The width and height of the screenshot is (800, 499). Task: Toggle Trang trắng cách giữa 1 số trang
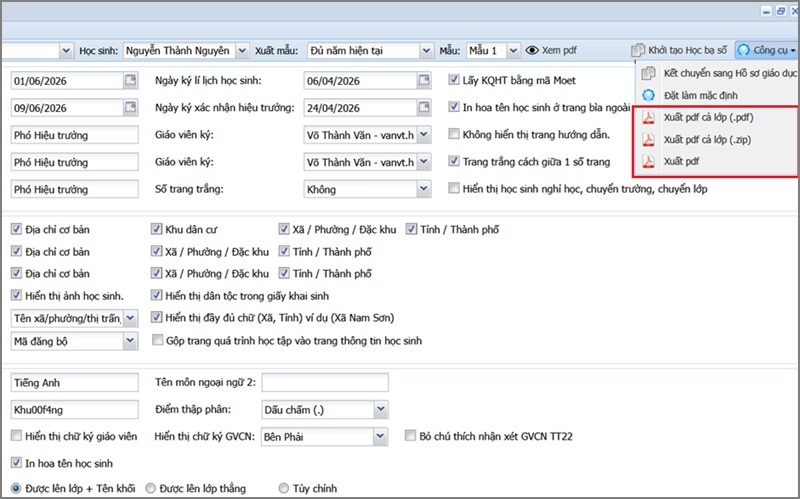(x=454, y=161)
